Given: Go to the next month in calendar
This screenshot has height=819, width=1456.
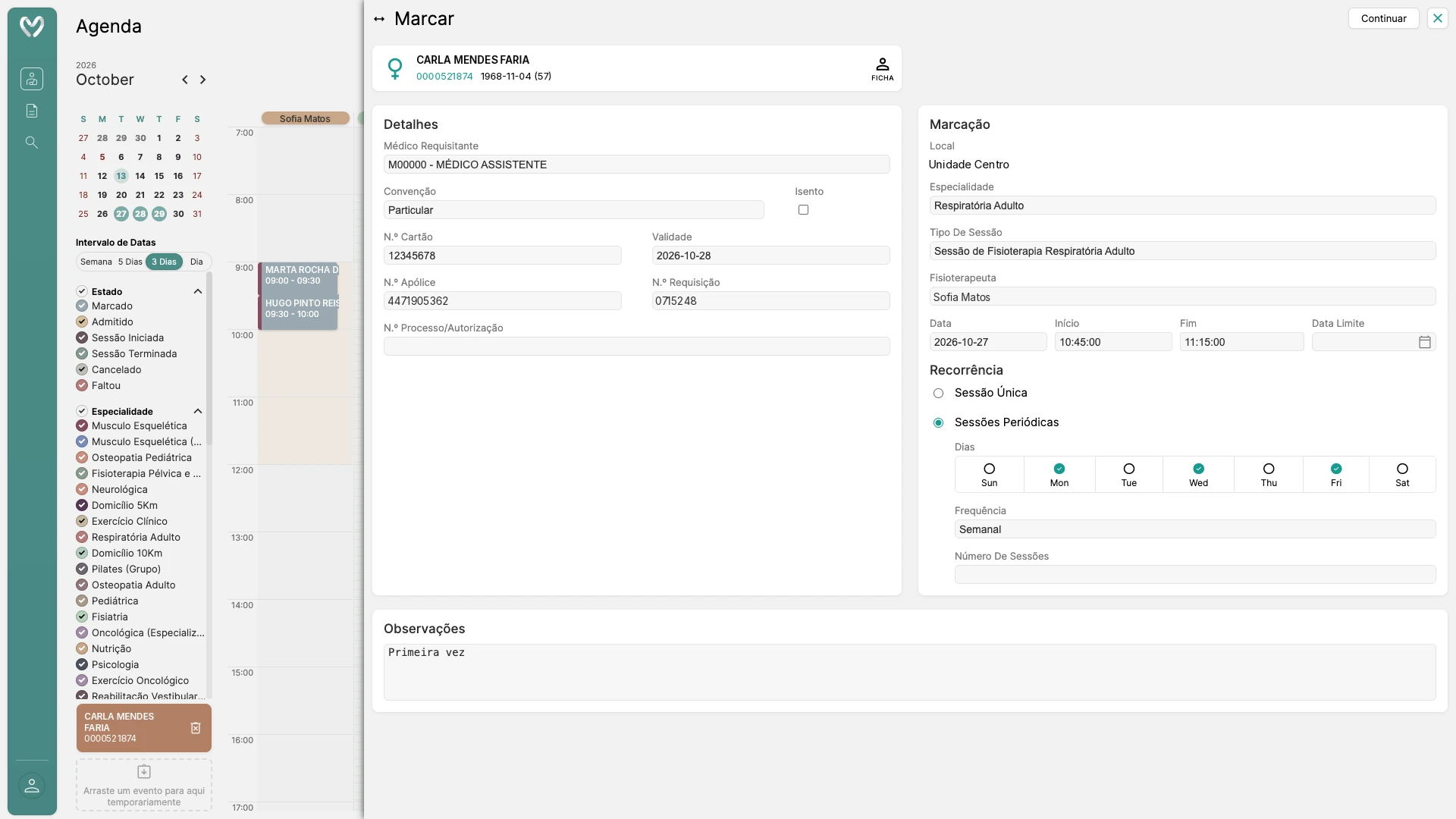Looking at the screenshot, I should [x=202, y=80].
